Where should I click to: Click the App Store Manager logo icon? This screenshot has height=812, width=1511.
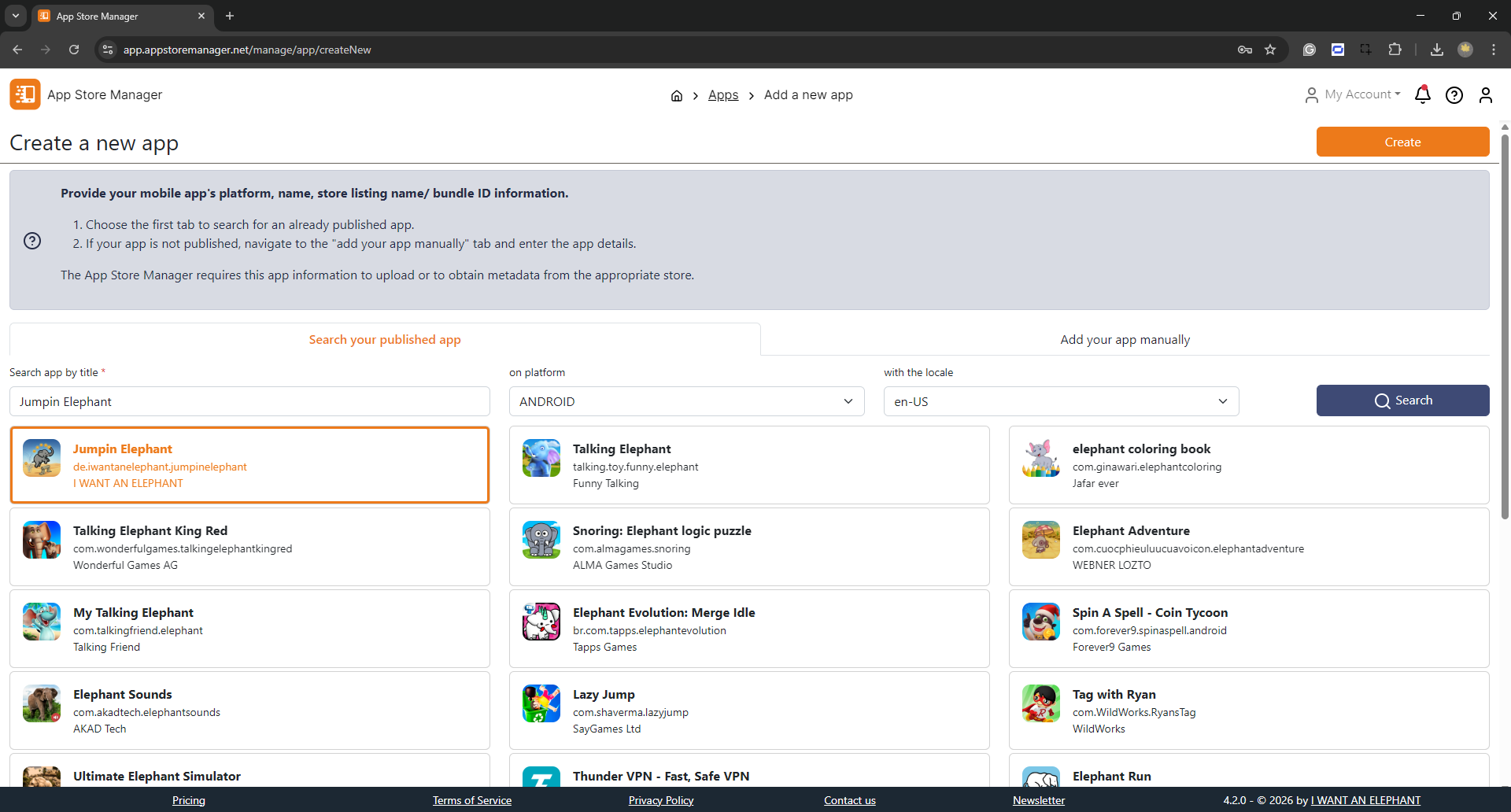(25, 94)
